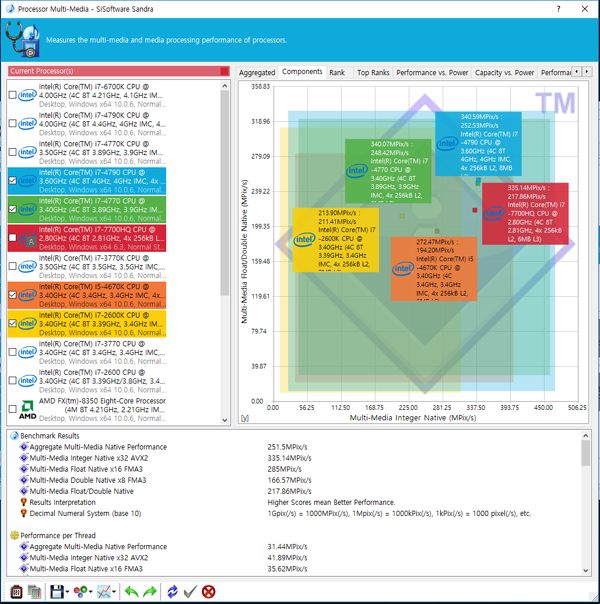Click the grey checkmark OK icon
The width and height of the screenshot is (600, 604).
pyautogui.click(x=190, y=591)
